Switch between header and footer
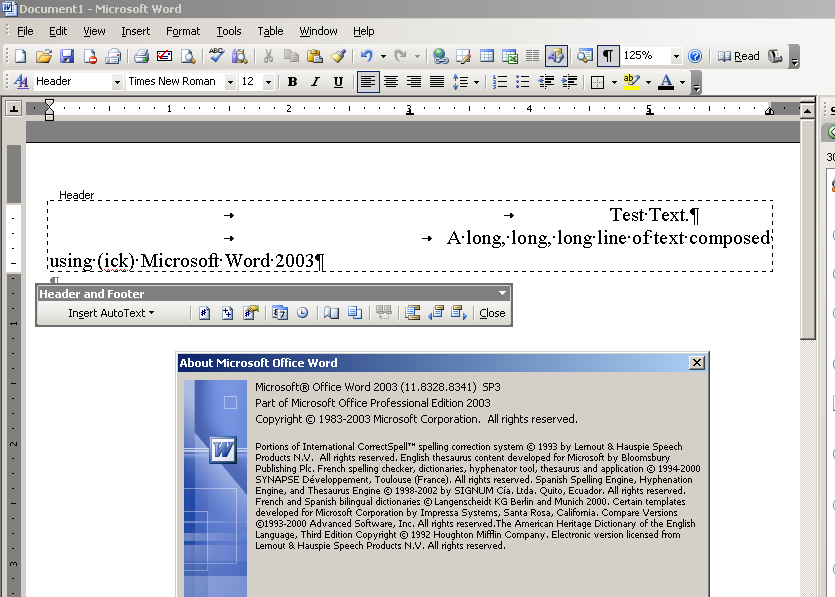 (x=410, y=313)
